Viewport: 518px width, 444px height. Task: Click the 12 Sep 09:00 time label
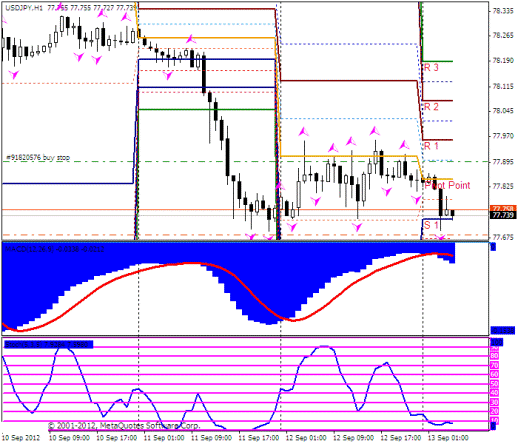point(353,438)
